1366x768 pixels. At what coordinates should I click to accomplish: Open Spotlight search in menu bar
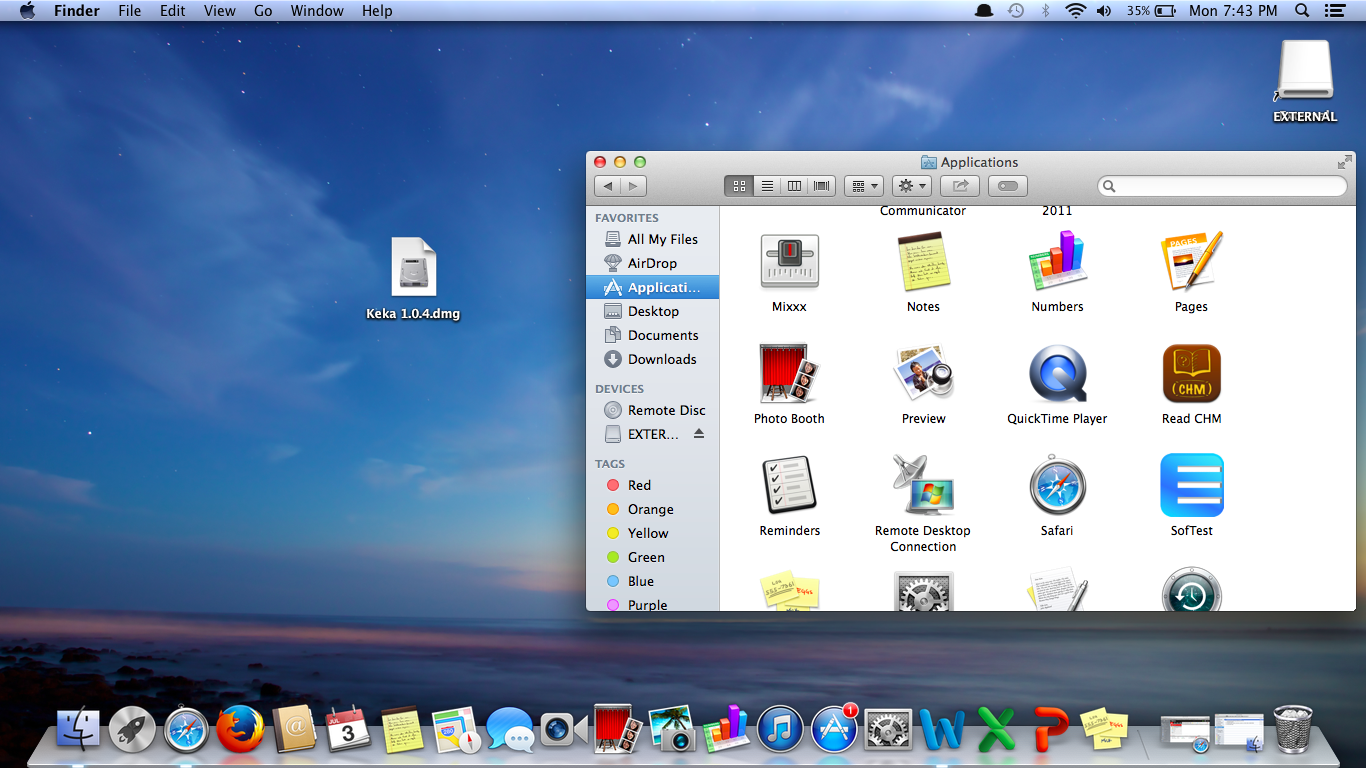click(x=1302, y=11)
